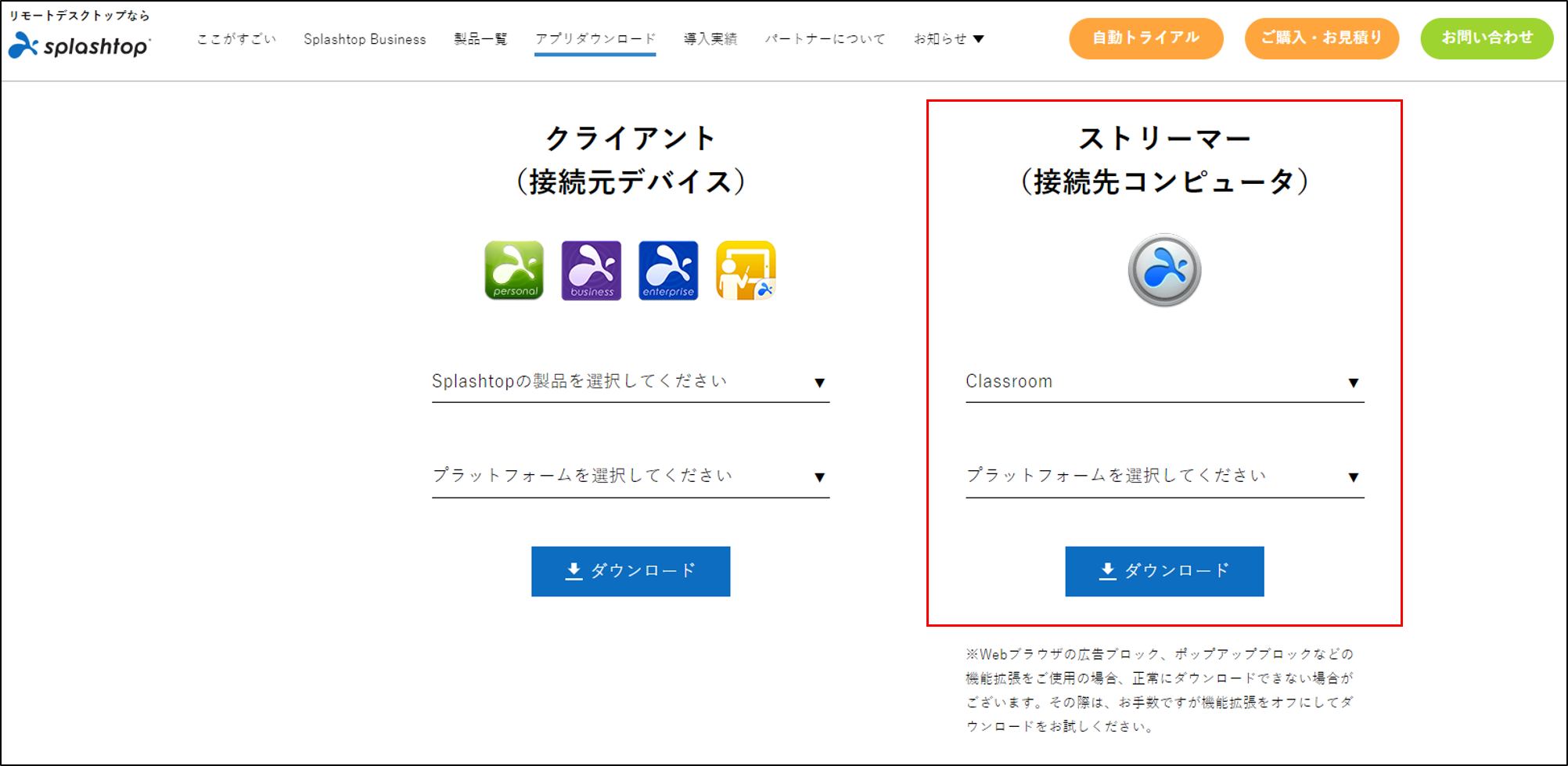The width and height of the screenshot is (1568, 766).
Task: Open パートナーについて in the navigation
Action: [x=825, y=39]
